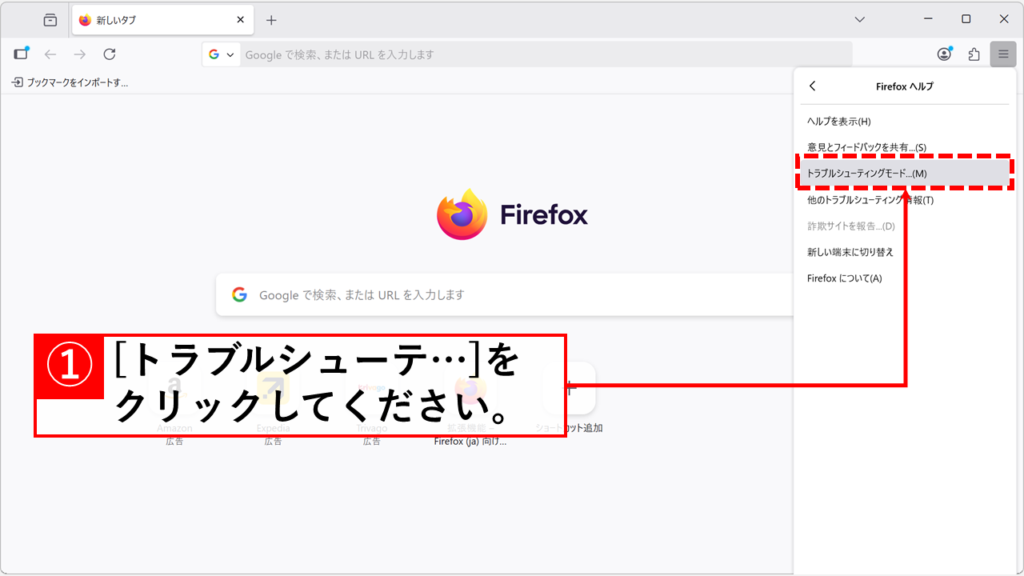Screen dimensions: 1024x576
Task: Go back using the Firefox ヘルプ panel chevron
Action: pos(812,86)
